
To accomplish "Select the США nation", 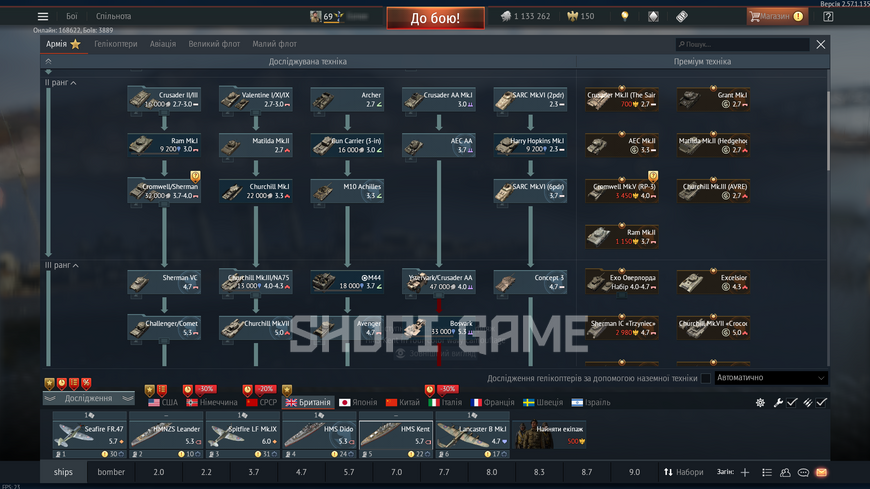I will (163, 402).
